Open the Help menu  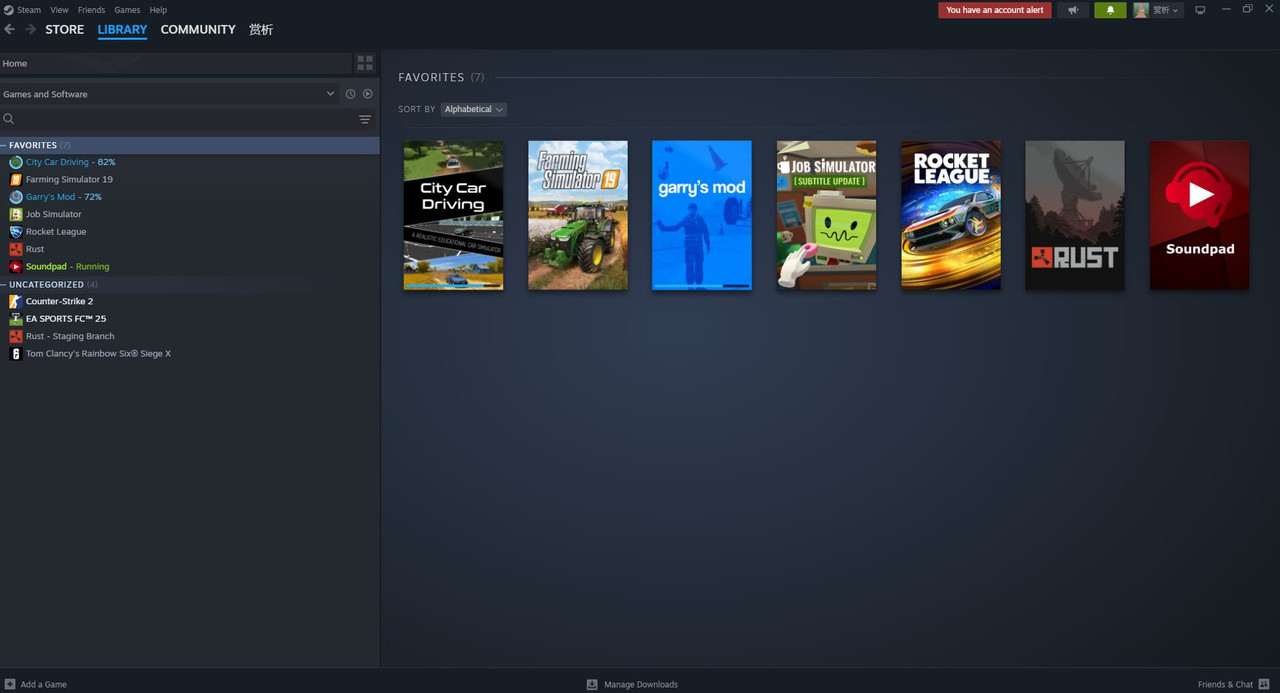158,10
